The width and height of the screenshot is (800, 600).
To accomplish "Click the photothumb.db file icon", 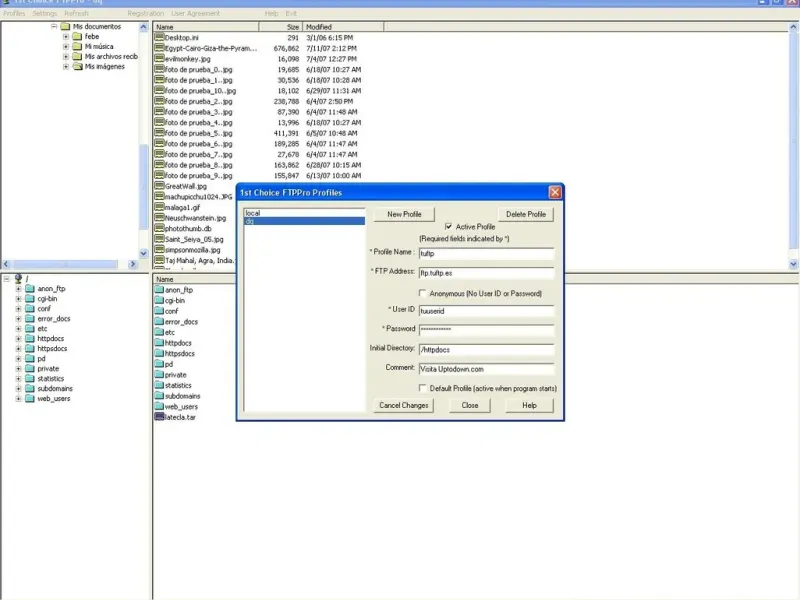I will [159, 229].
